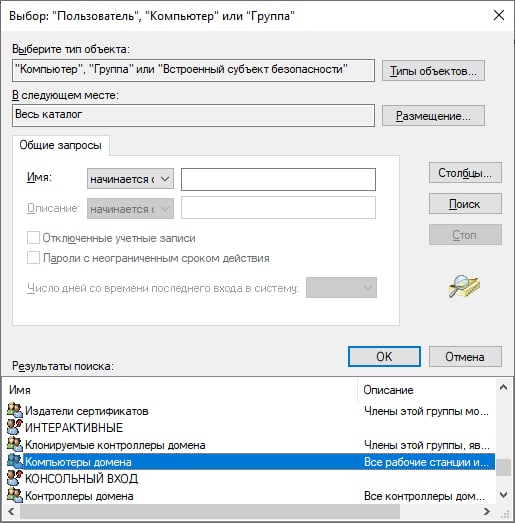Click the group icon beside Контроллеры домена

tap(15, 495)
